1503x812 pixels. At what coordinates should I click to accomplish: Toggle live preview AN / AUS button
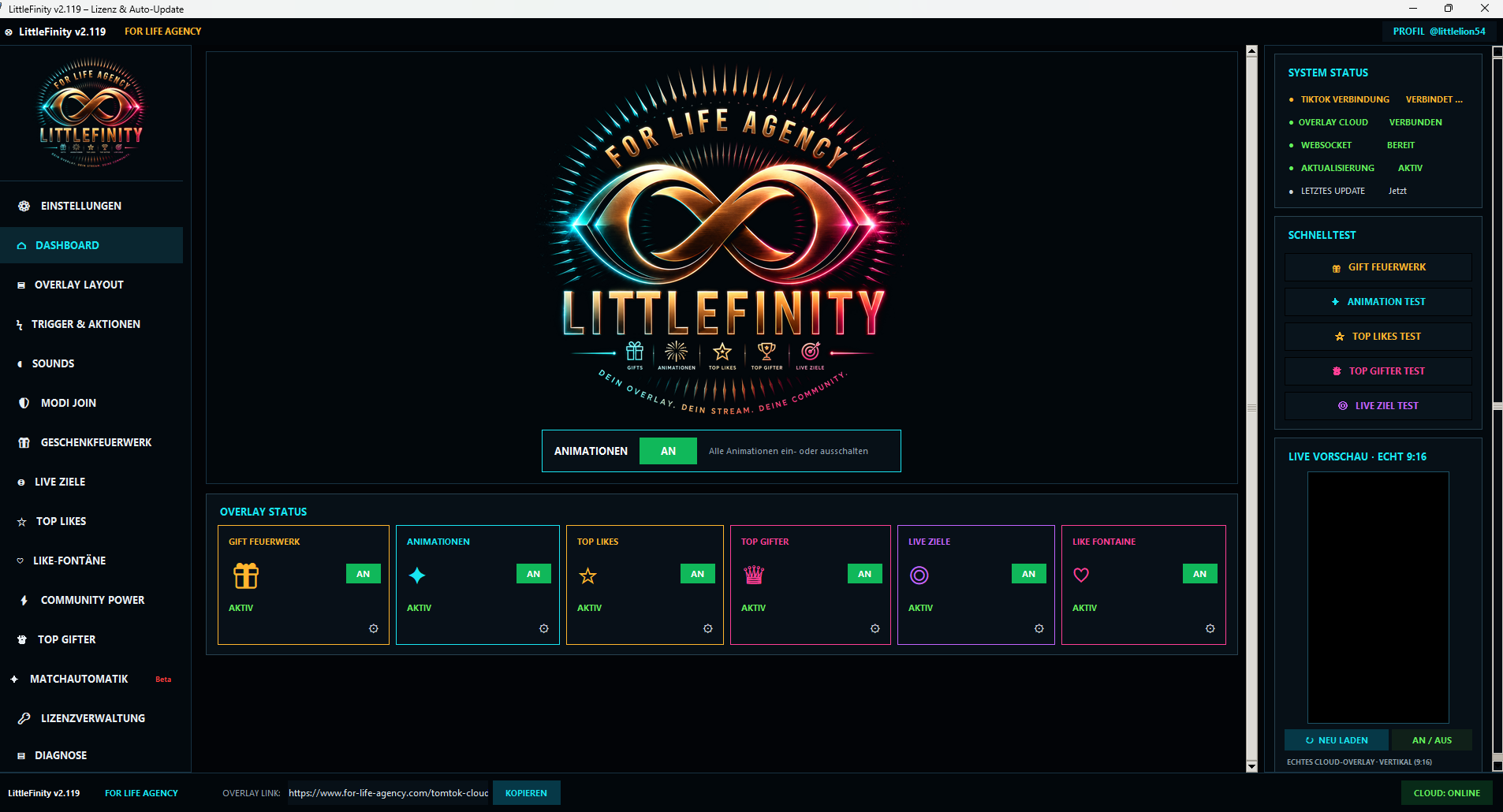(1432, 740)
